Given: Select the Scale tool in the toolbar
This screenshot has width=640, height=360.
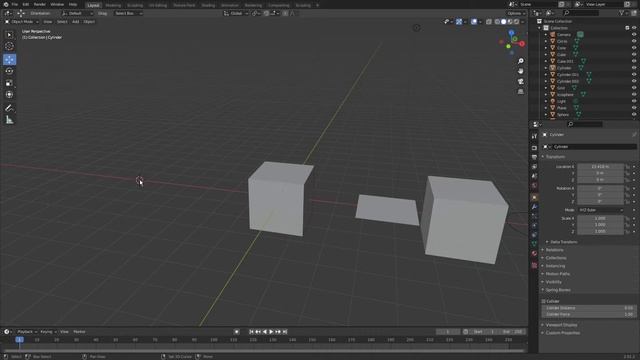Looking at the screenshot, I should 9,83.
